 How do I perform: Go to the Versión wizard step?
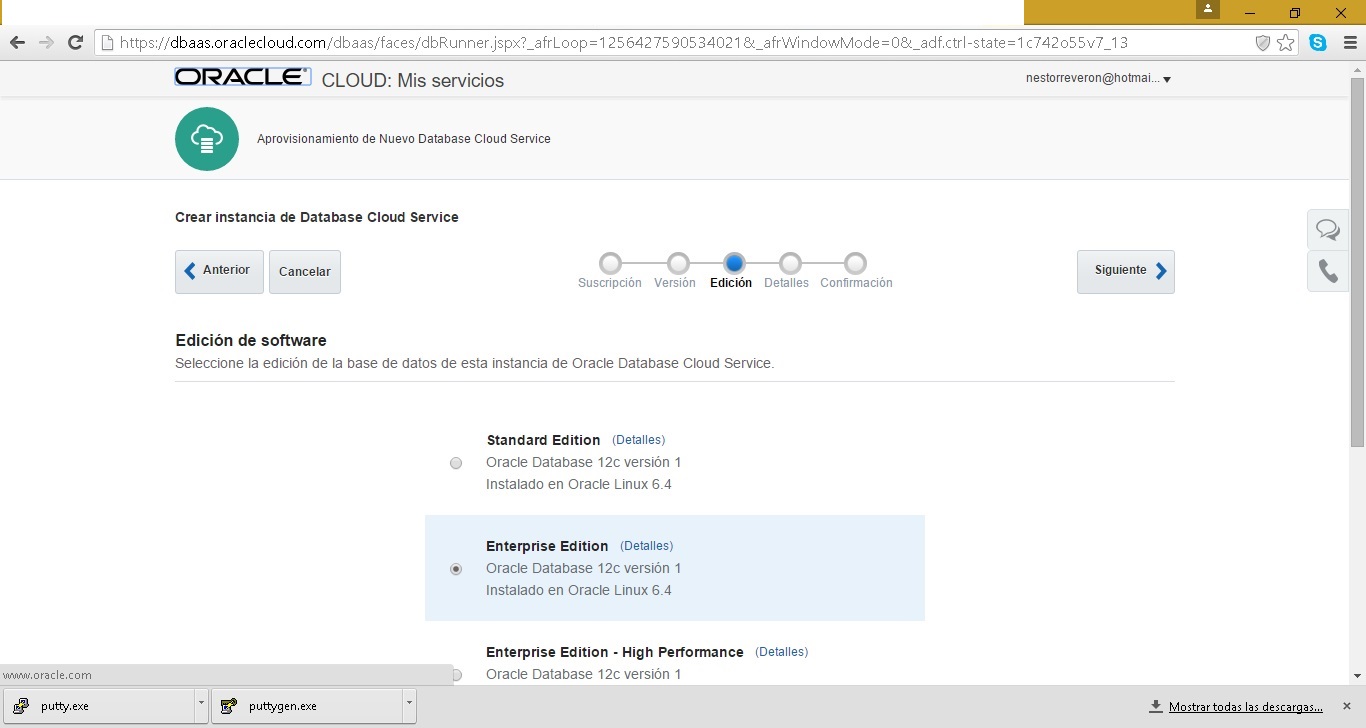click(678, 264)
